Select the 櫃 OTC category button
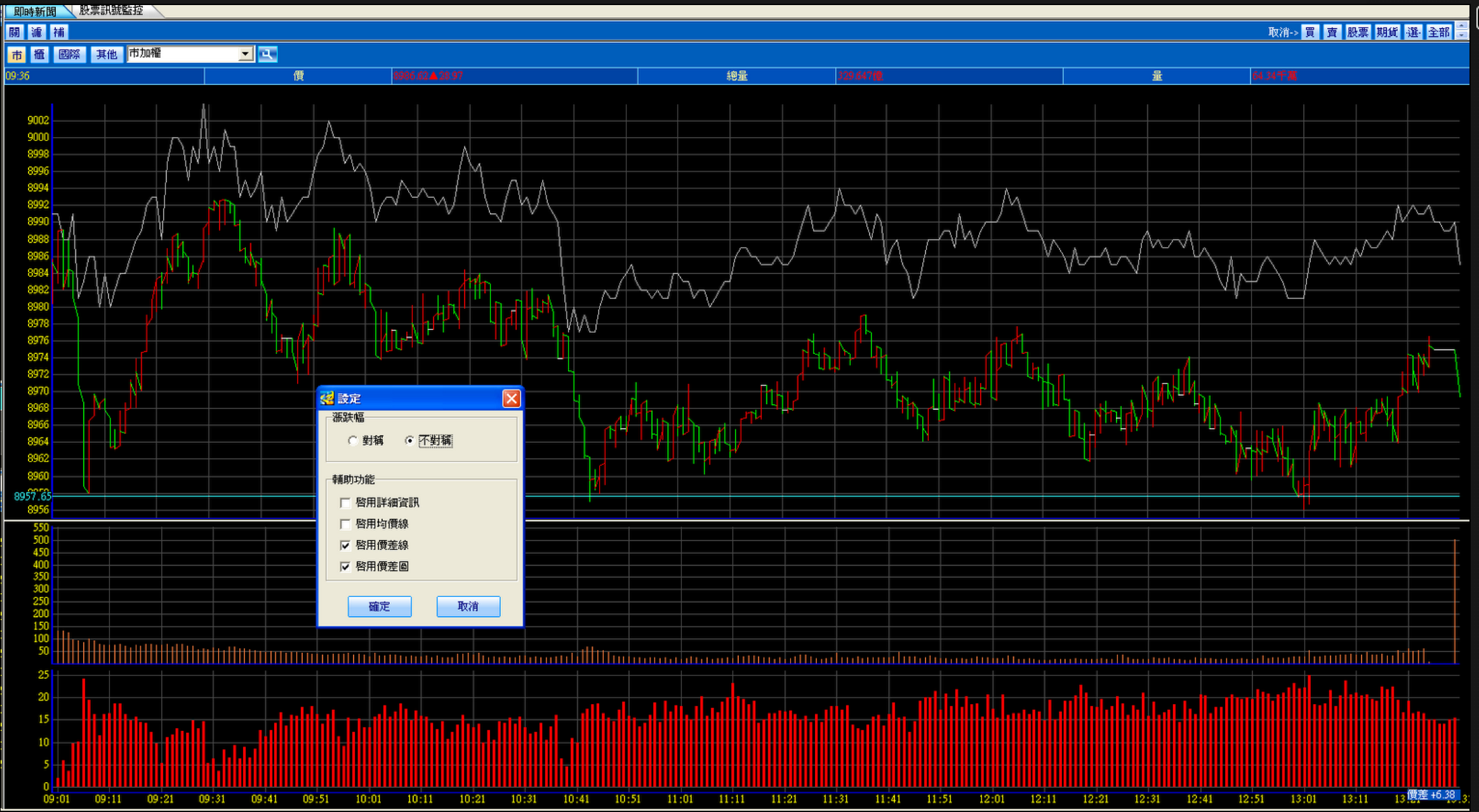 pyautogui.click(x=39, y=55)
